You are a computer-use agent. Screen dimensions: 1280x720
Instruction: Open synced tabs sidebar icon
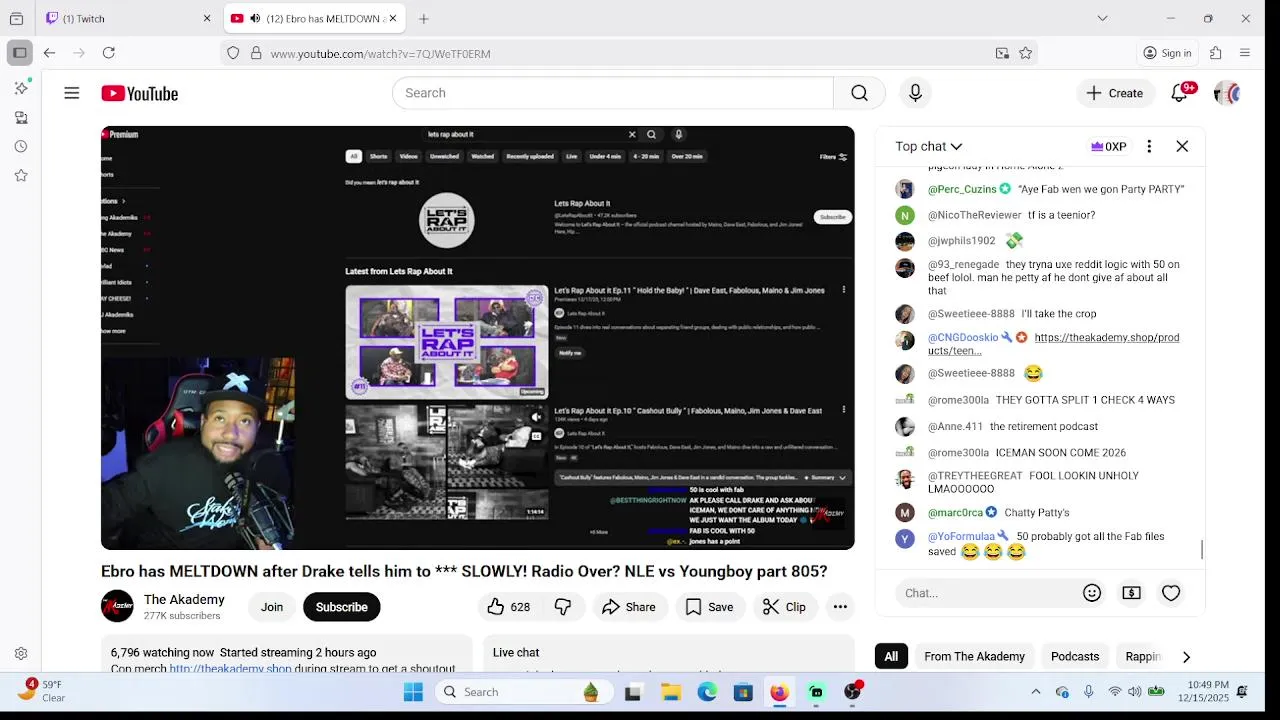(21, 118)
